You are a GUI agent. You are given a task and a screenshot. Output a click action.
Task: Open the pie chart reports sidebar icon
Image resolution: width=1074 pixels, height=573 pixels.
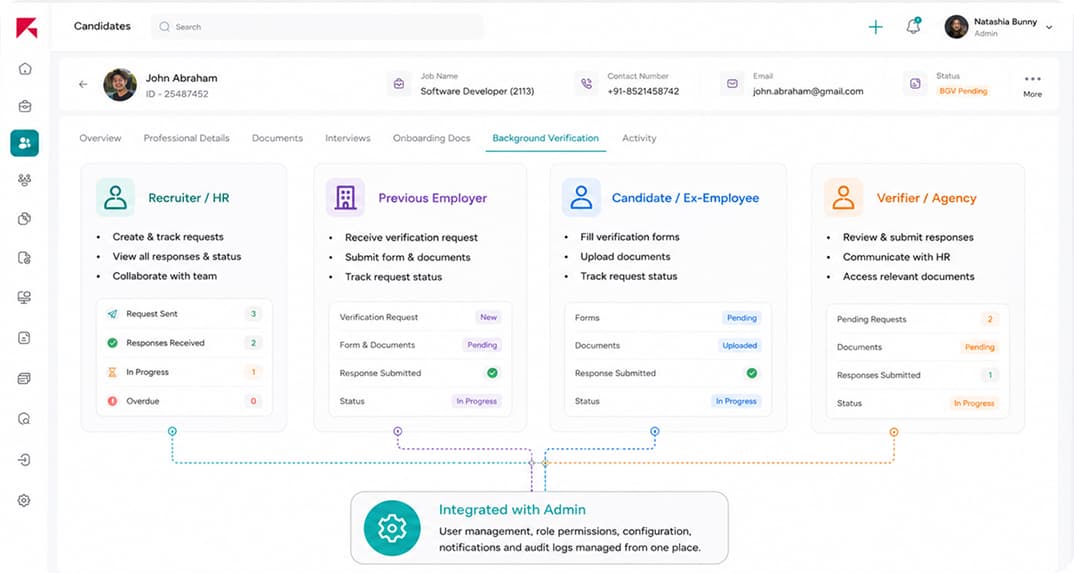[25, 219]
